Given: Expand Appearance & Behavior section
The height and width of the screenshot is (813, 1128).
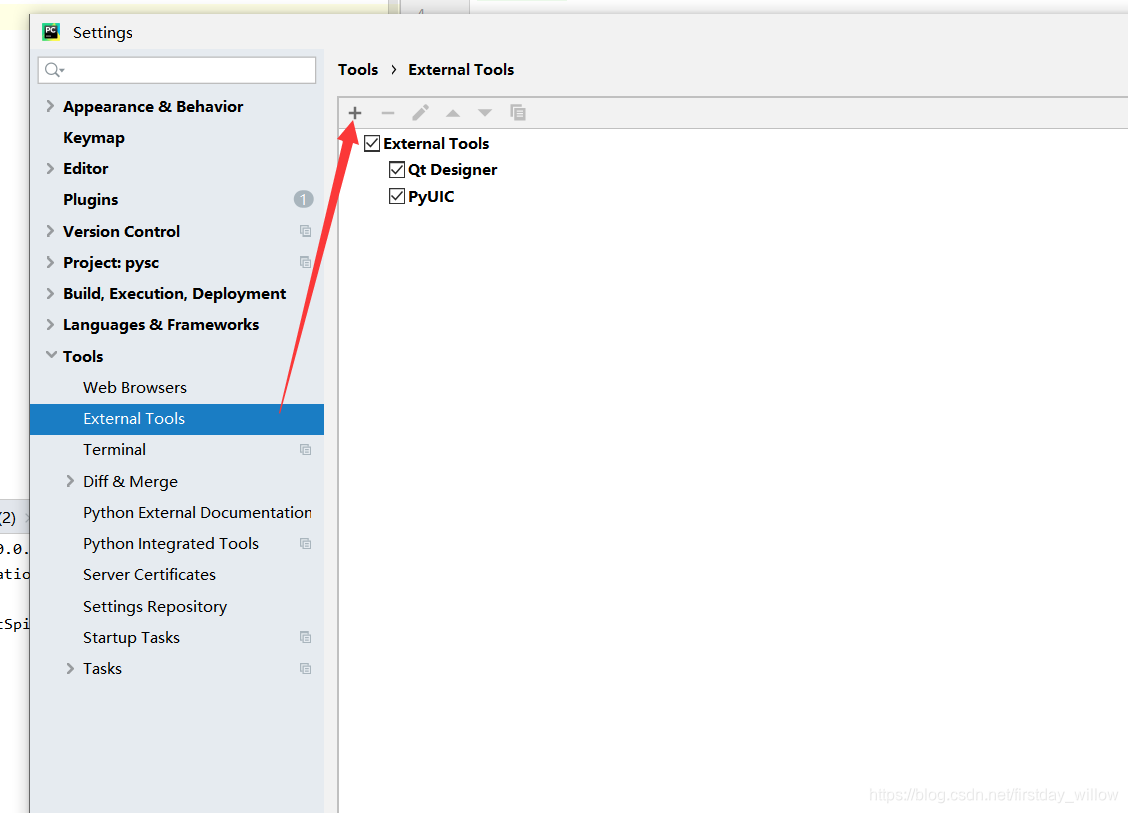Looking at the screenshot, I should (50, 106).
